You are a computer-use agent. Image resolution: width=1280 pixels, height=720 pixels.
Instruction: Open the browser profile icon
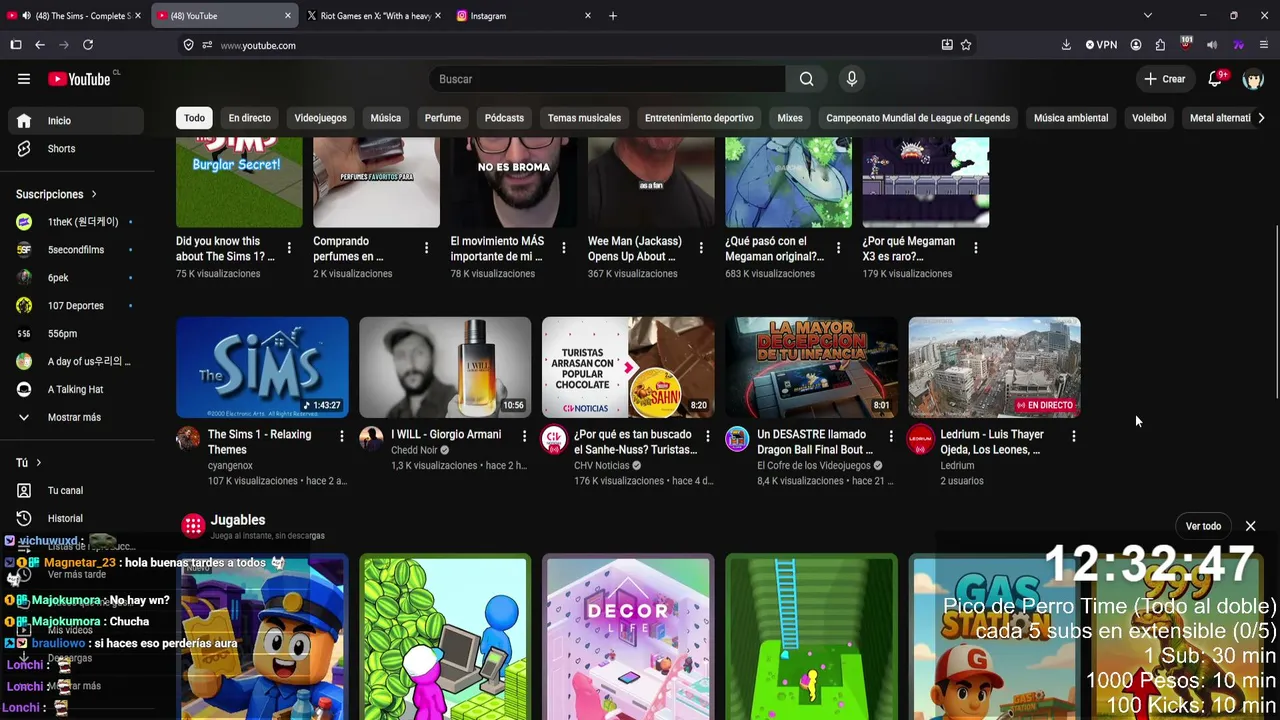tap(1136, 45)
